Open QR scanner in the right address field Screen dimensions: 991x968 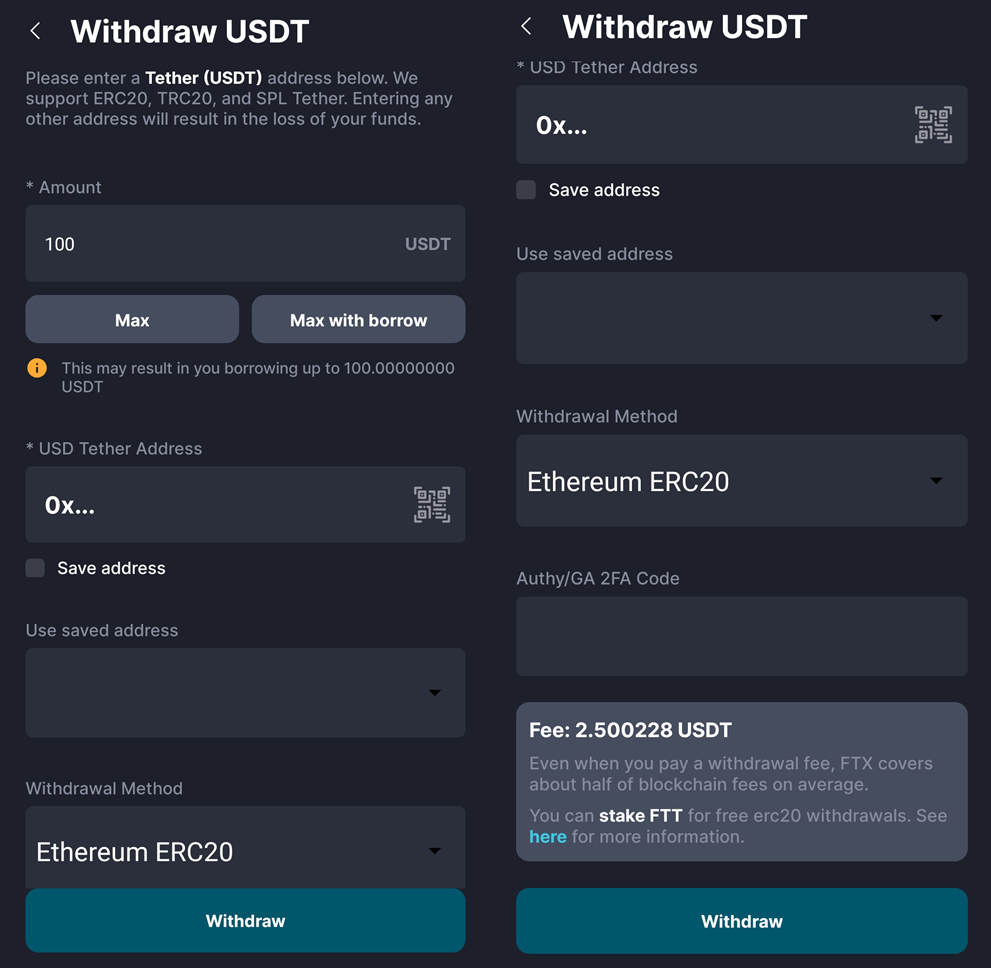(x=933, y=125)
